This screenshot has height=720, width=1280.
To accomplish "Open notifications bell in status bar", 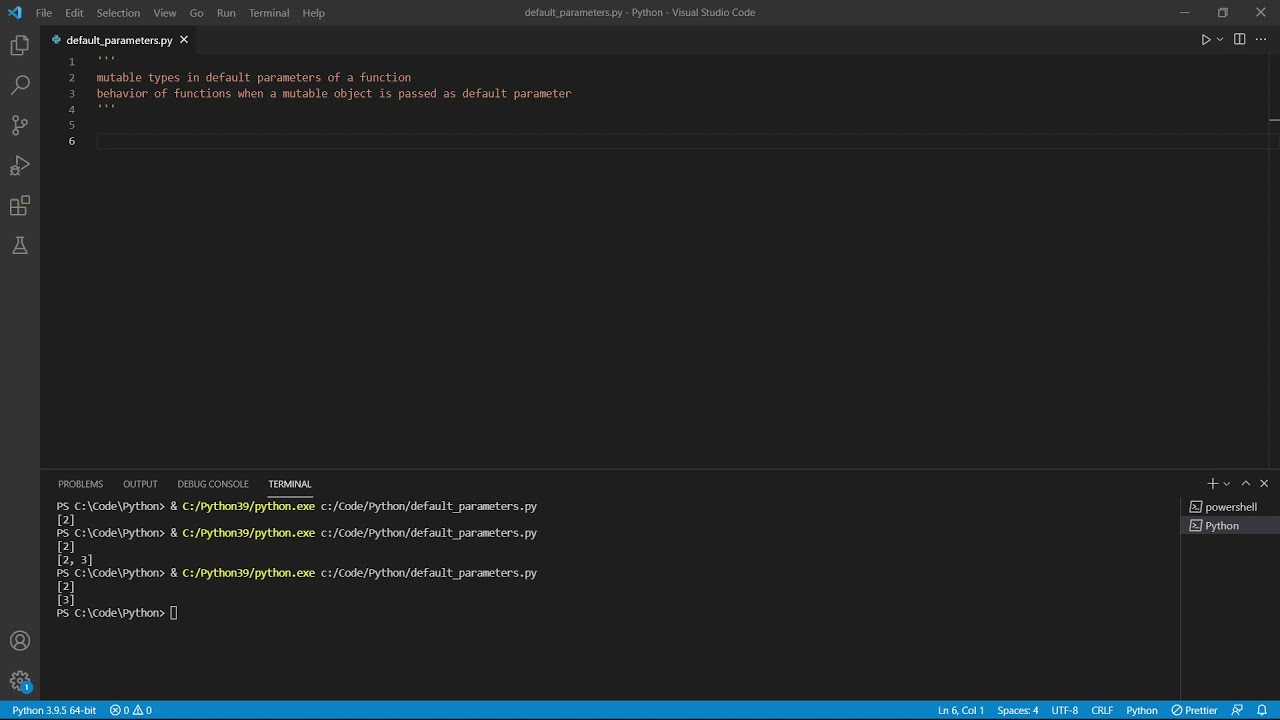I will click(1262, 710).
